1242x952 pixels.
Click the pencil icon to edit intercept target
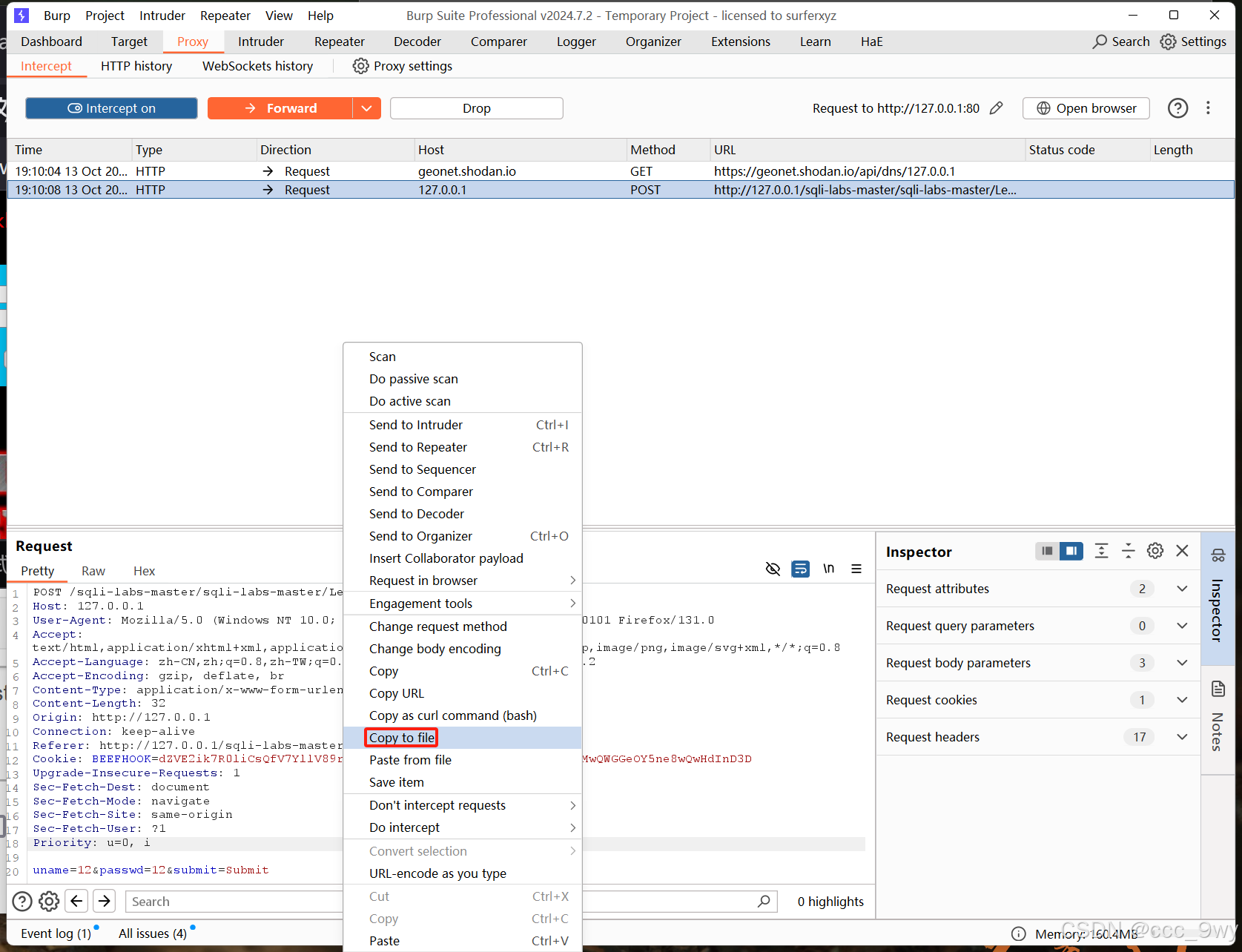tap(997, 108)
